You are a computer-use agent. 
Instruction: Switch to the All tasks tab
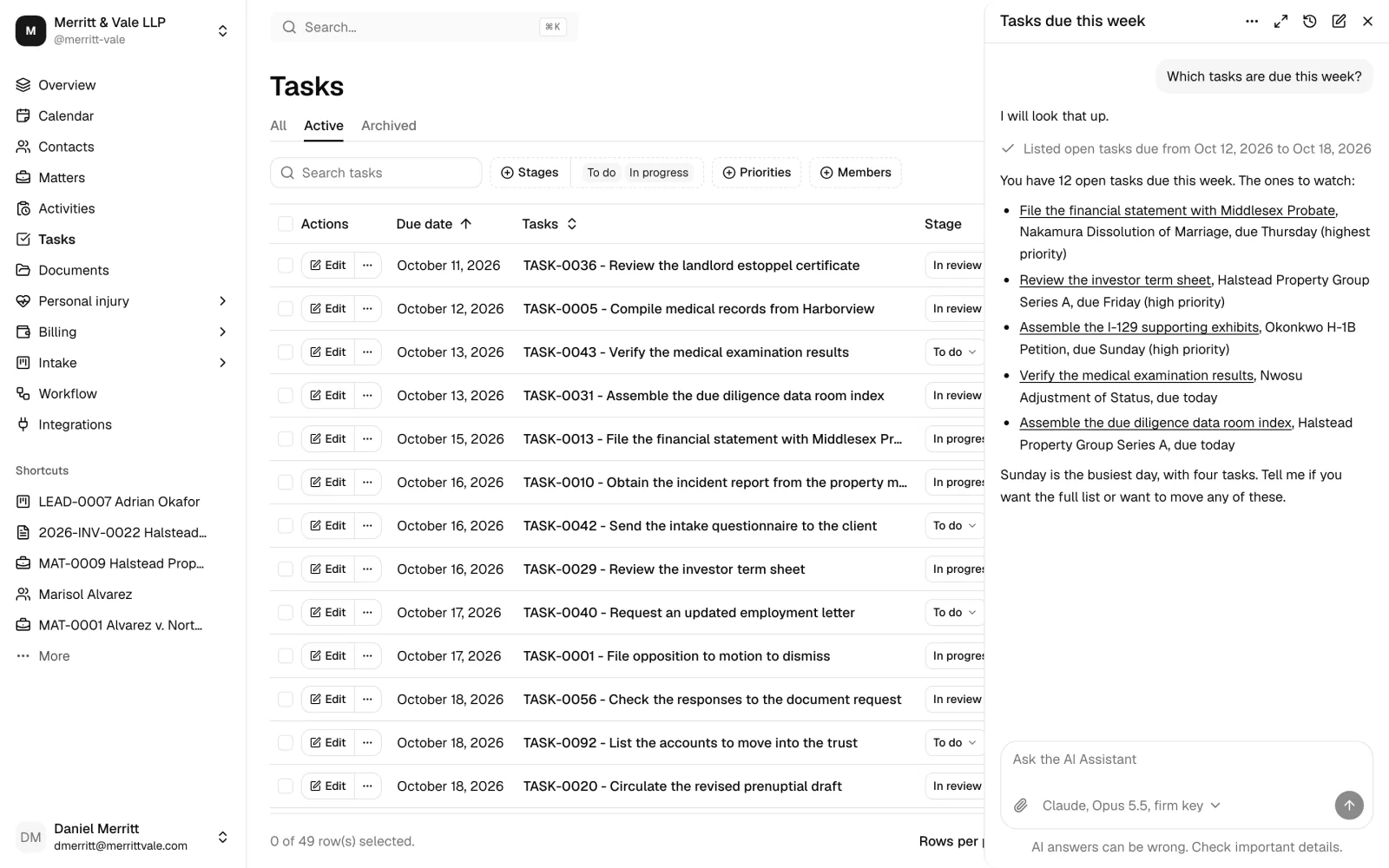coord(278,126)
